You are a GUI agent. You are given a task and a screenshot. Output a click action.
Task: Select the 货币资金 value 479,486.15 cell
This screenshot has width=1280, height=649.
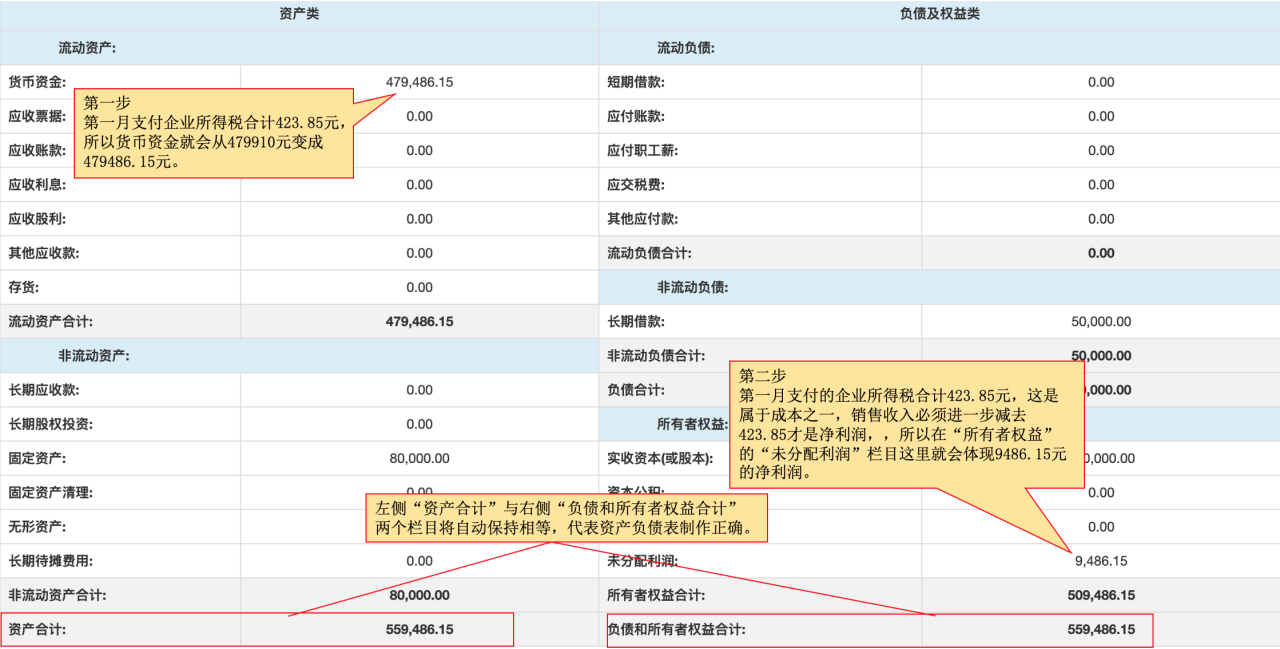click(419, 82)
